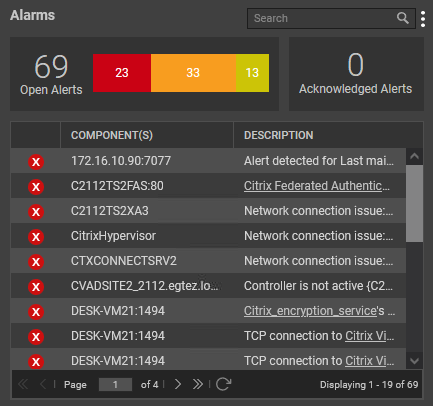Screen dimensions: 433x406
Task: Select the yellow minor alerts segment 13
Action: tap(252, 73)
